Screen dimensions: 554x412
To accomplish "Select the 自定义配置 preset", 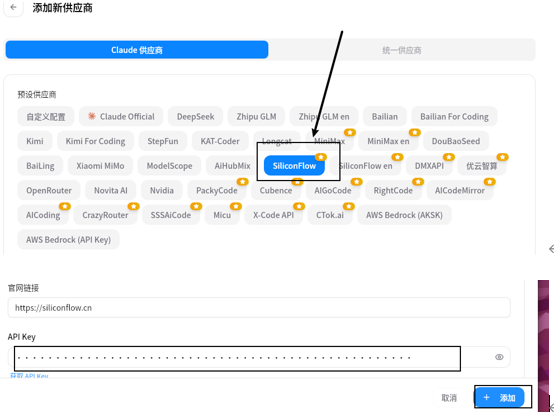I will tap(46, 117).
